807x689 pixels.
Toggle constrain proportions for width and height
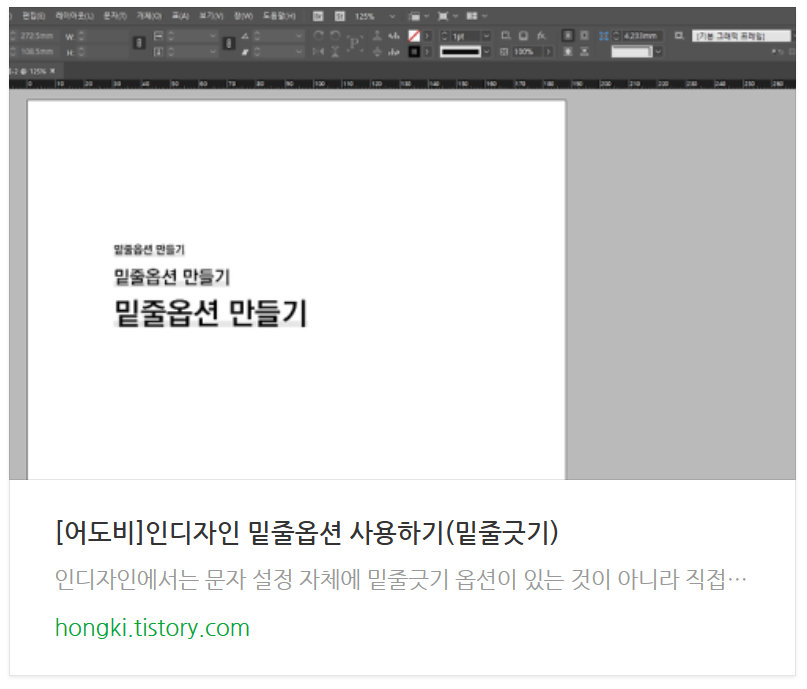138,43
